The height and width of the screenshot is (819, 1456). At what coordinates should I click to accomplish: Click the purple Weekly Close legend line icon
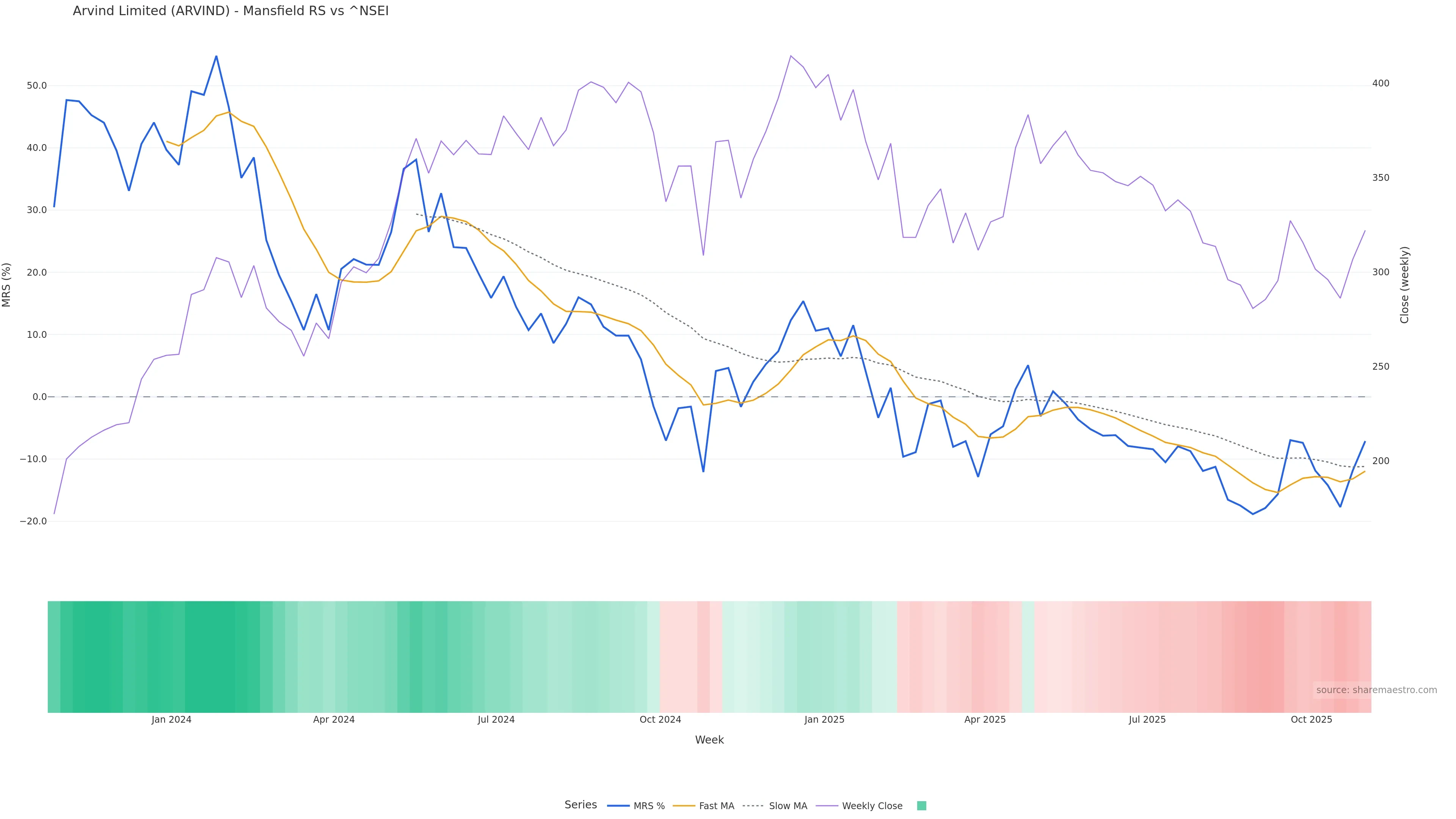point(827,806)
